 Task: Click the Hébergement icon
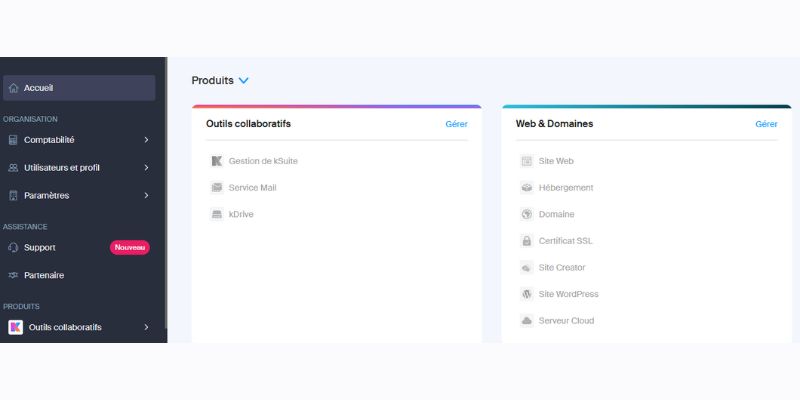[527, 187]
